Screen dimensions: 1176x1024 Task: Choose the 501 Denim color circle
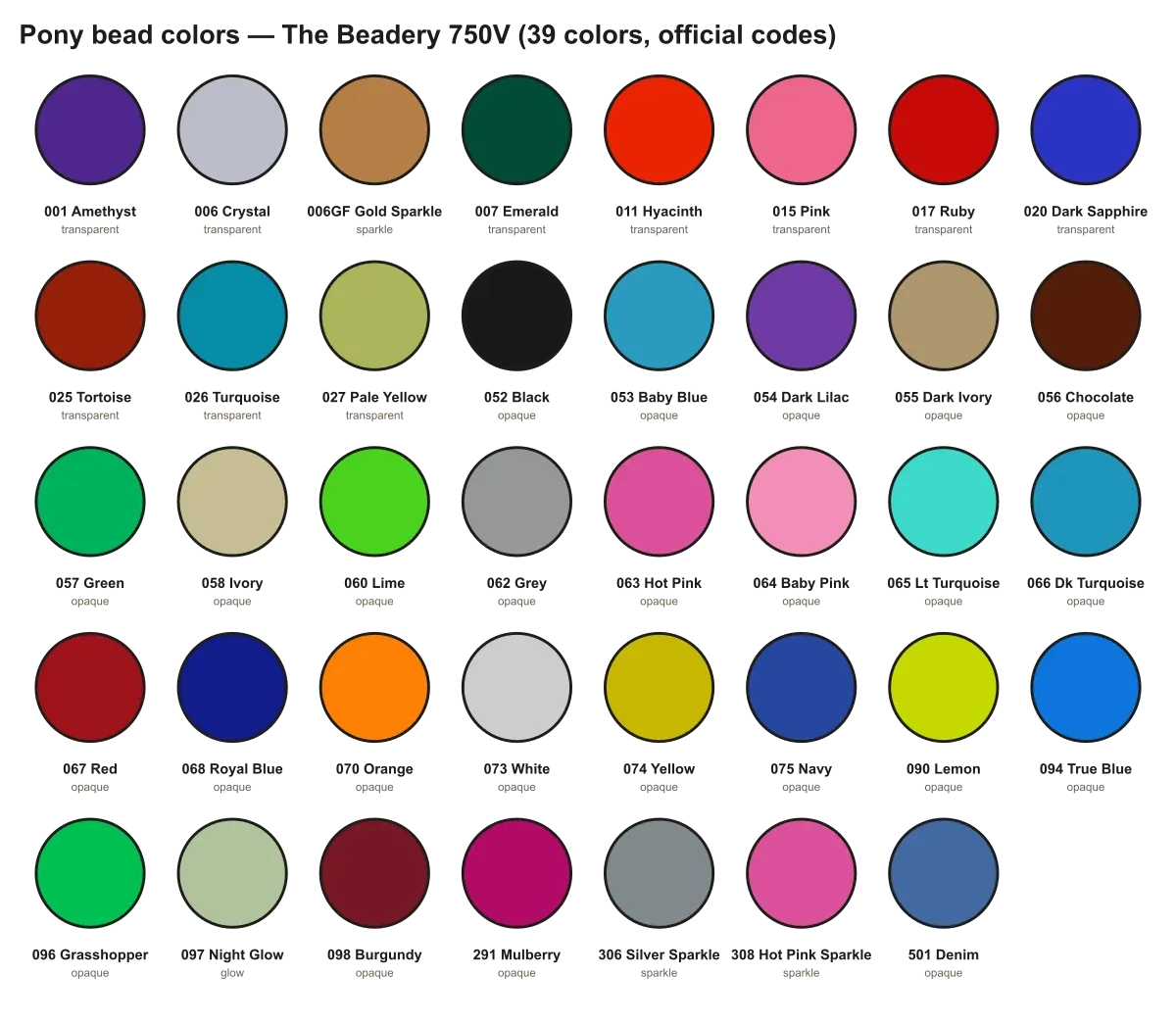(944, 874)
